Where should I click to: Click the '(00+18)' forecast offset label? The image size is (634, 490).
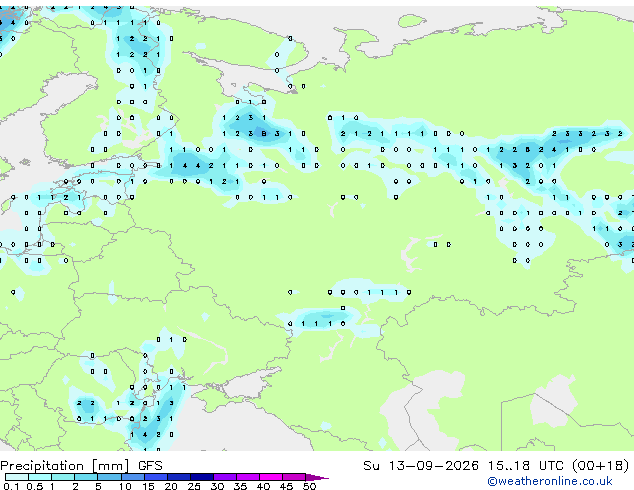click(x=601, y=465)
